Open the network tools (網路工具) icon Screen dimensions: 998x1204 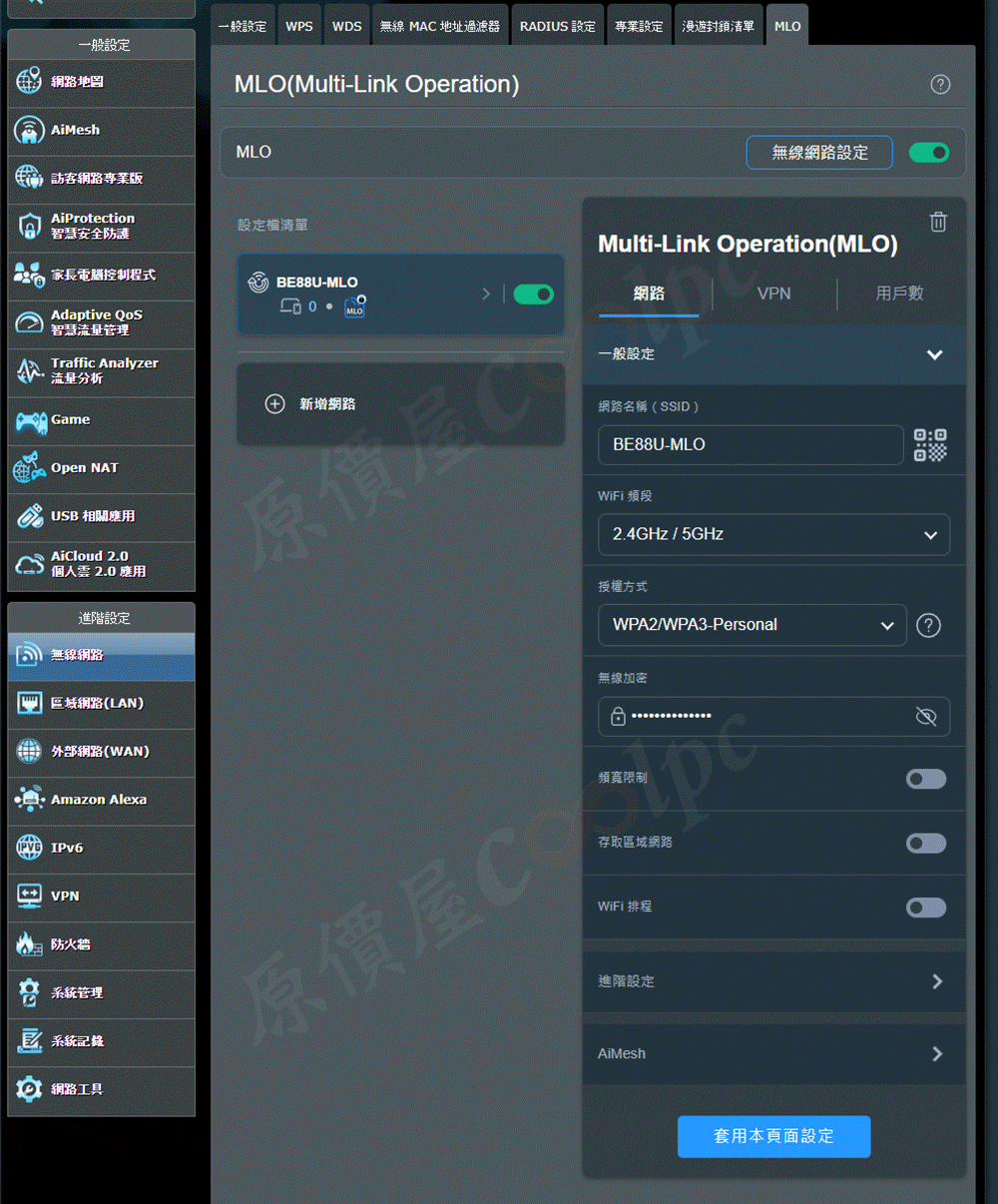(x=29, y=1089)
